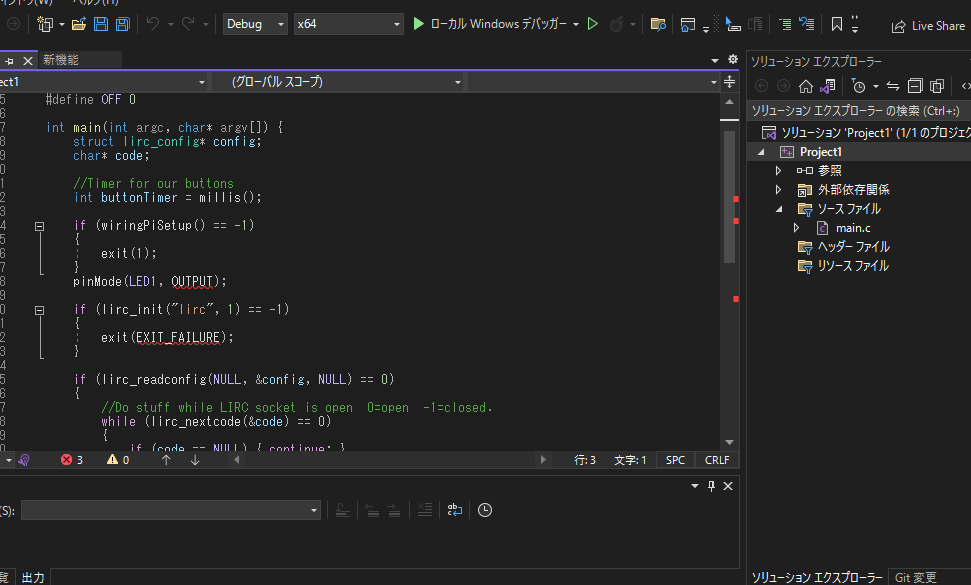Image resolution: width=971 pixels, height=585 pixels.
Task: Click the Save All toolbar icon
Action: [123, 24]
